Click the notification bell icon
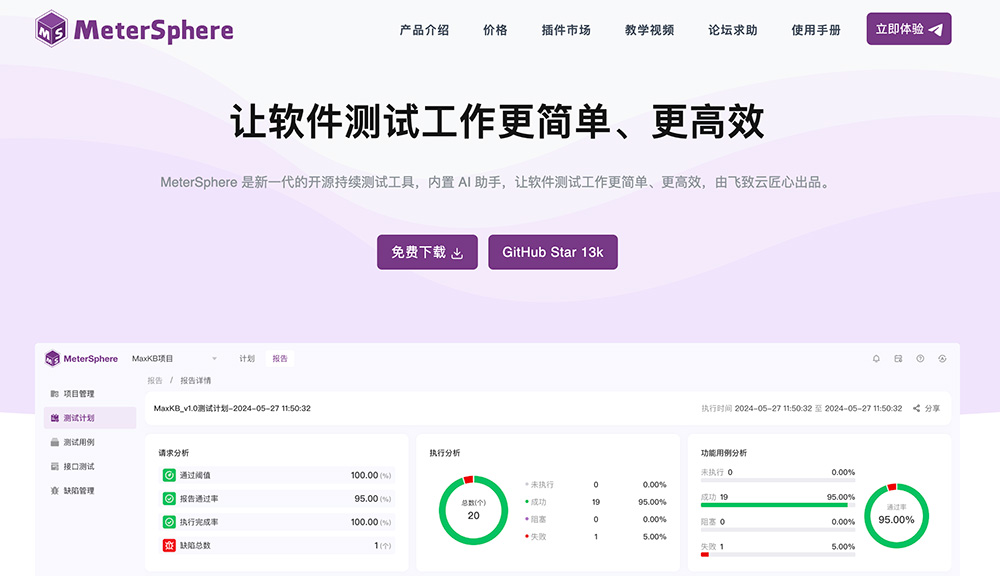The height and width of the screenshot is (576, 1000). (876, 358)
